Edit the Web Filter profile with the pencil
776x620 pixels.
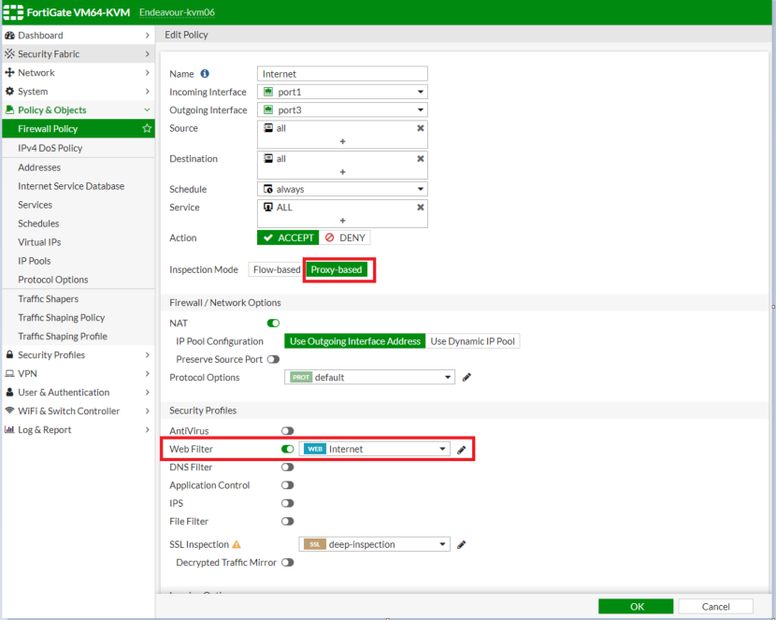[461, 450]
